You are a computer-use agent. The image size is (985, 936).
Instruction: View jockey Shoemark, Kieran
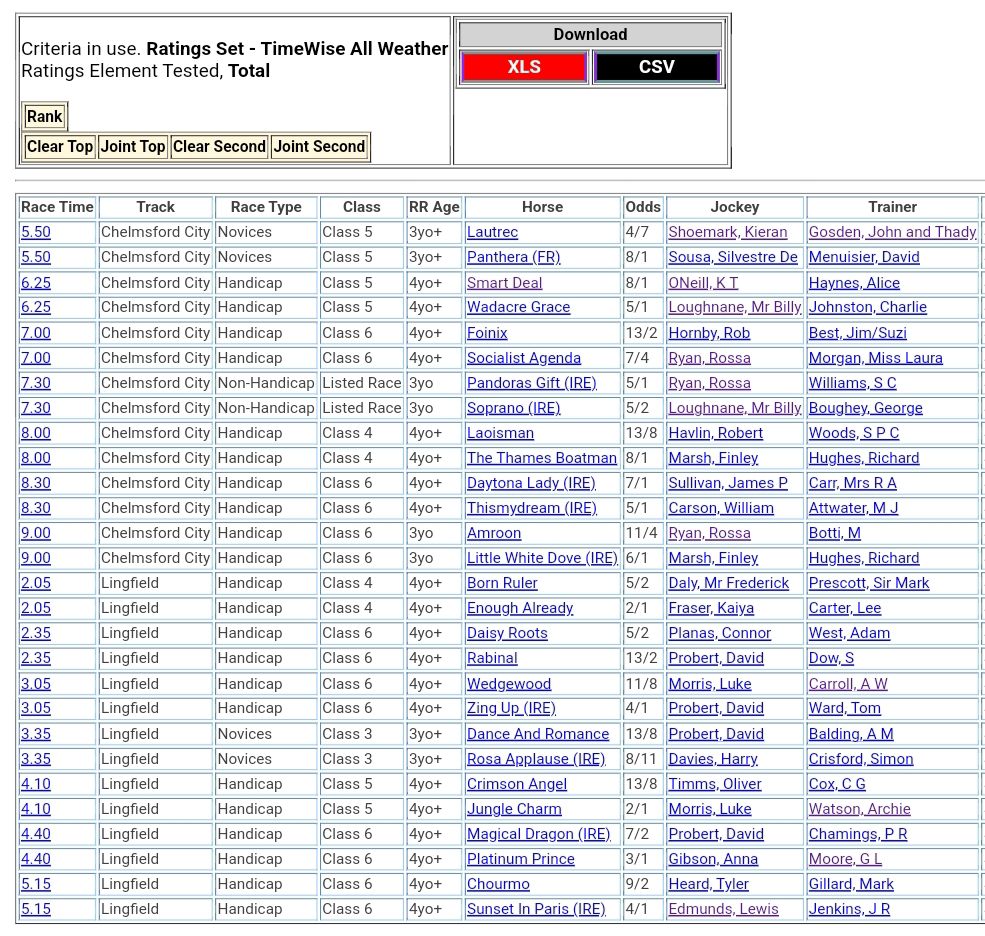pos(727,232)
